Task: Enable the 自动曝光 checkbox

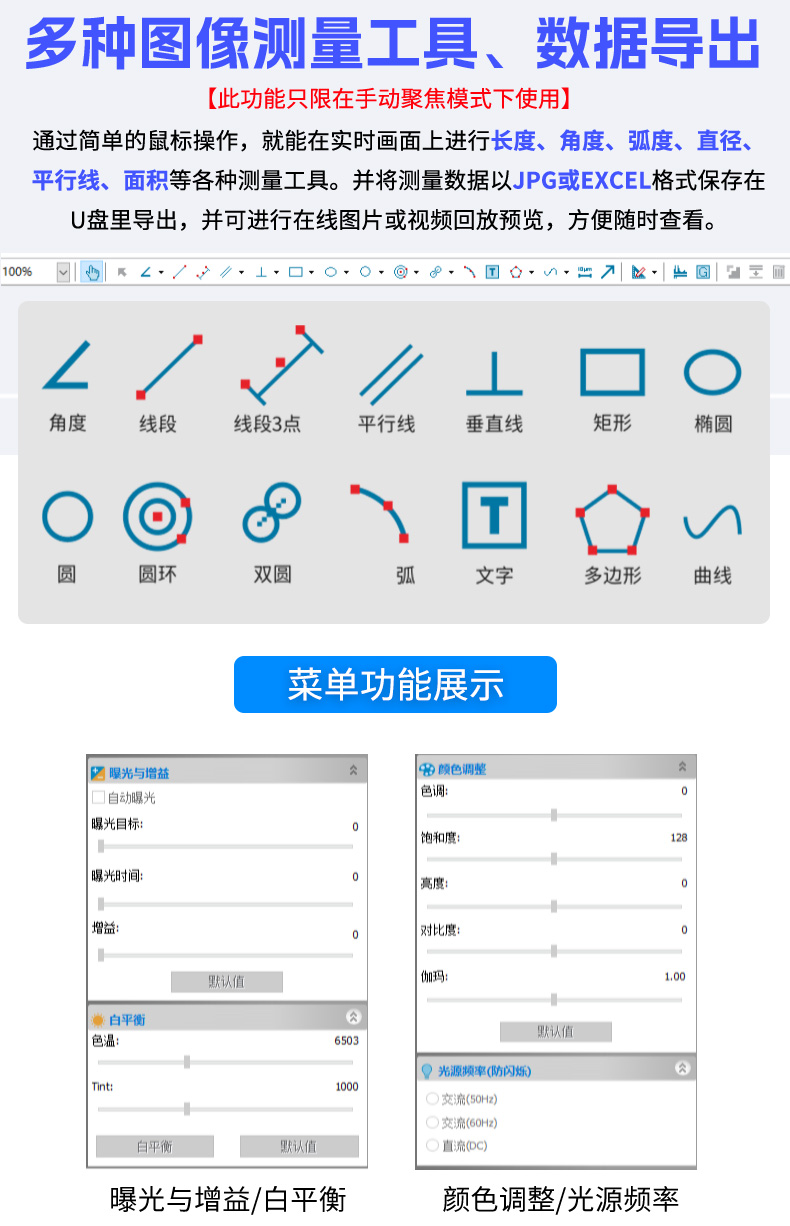Action: 98,797
